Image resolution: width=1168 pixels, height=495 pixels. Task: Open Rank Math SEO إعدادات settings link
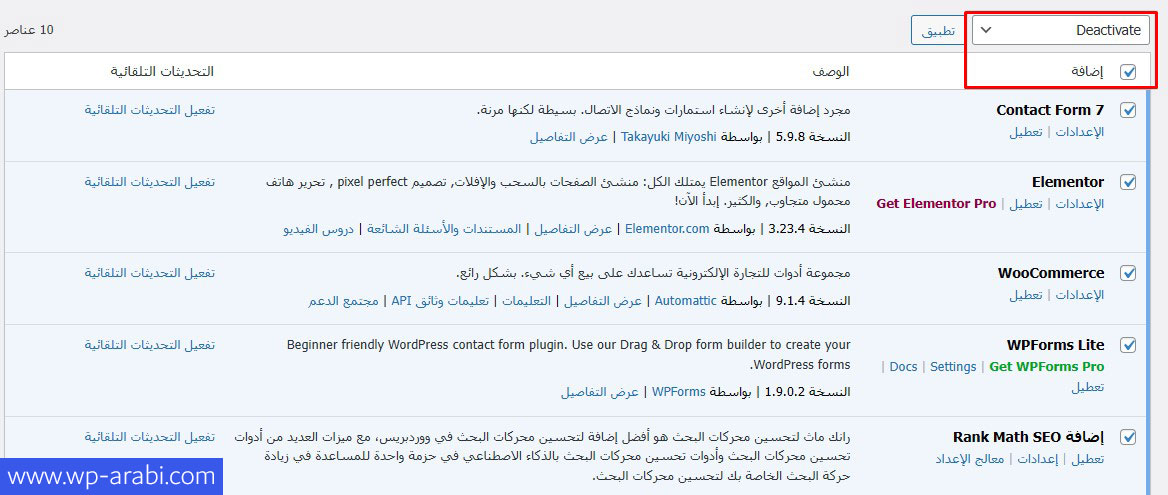(1038, 459)
